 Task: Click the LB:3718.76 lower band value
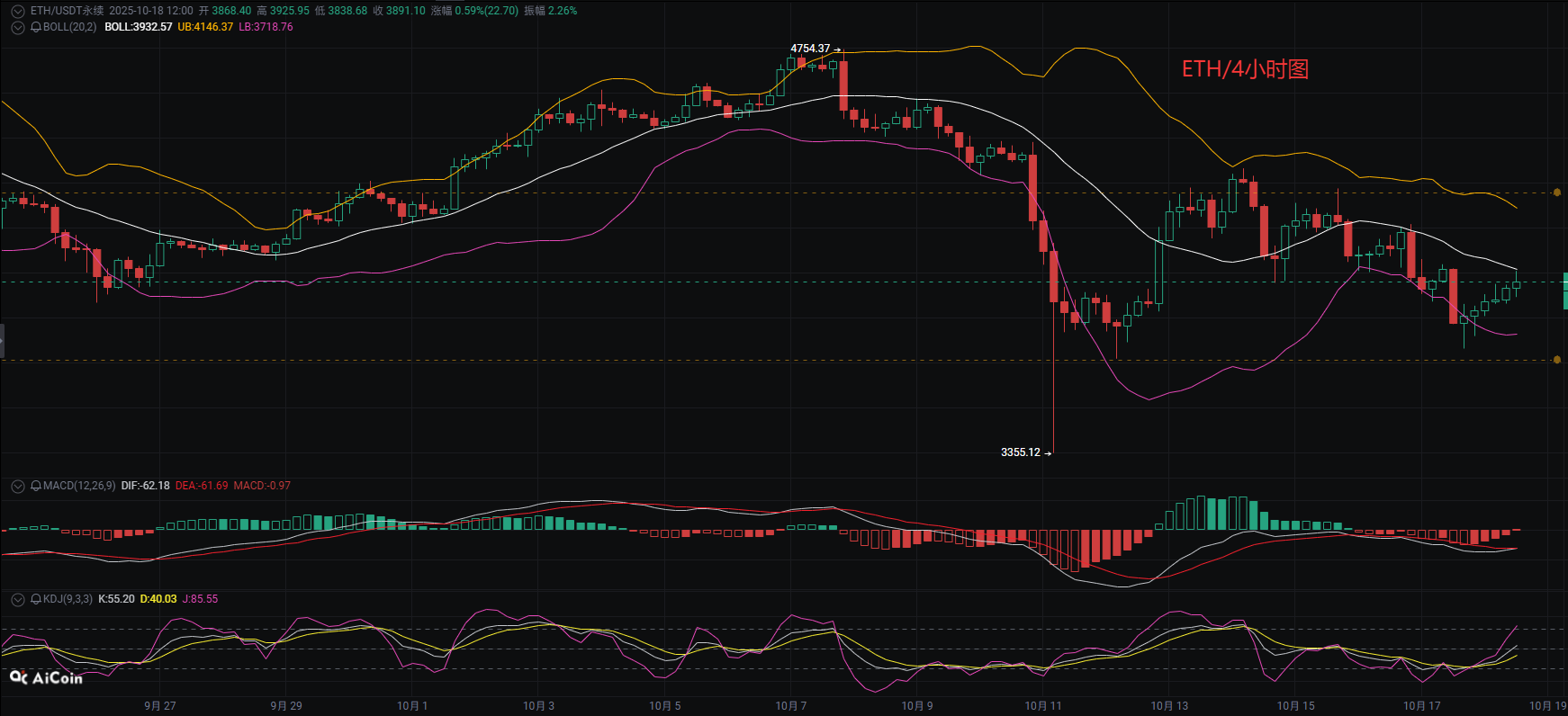[266, 27]
